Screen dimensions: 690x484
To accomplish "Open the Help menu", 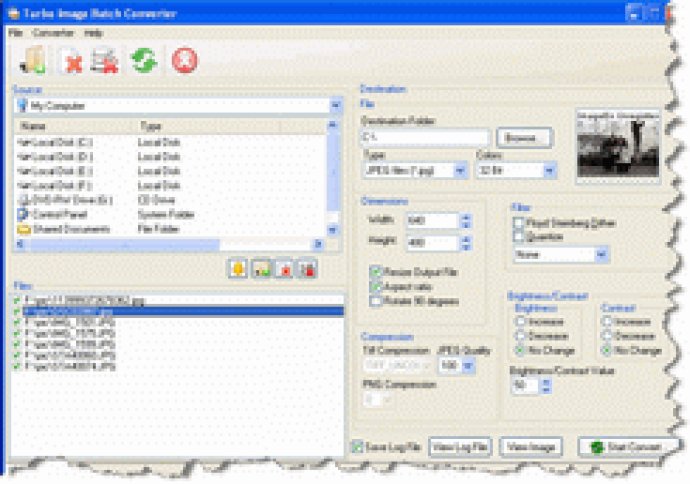I will click(x=93, y=33).
